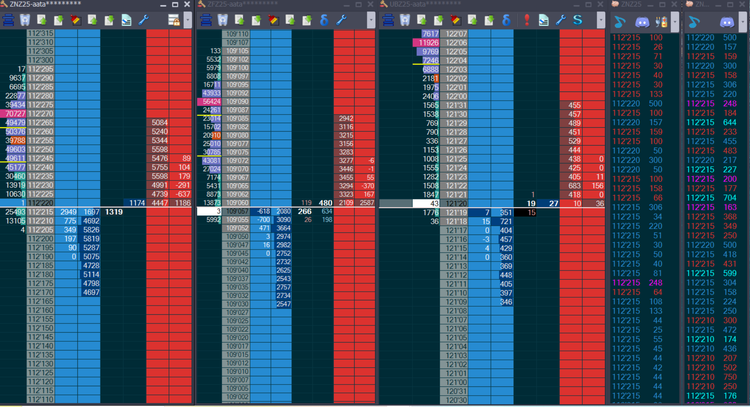Click 112'210 750 row in rightmost tape

tap(716, 377)
